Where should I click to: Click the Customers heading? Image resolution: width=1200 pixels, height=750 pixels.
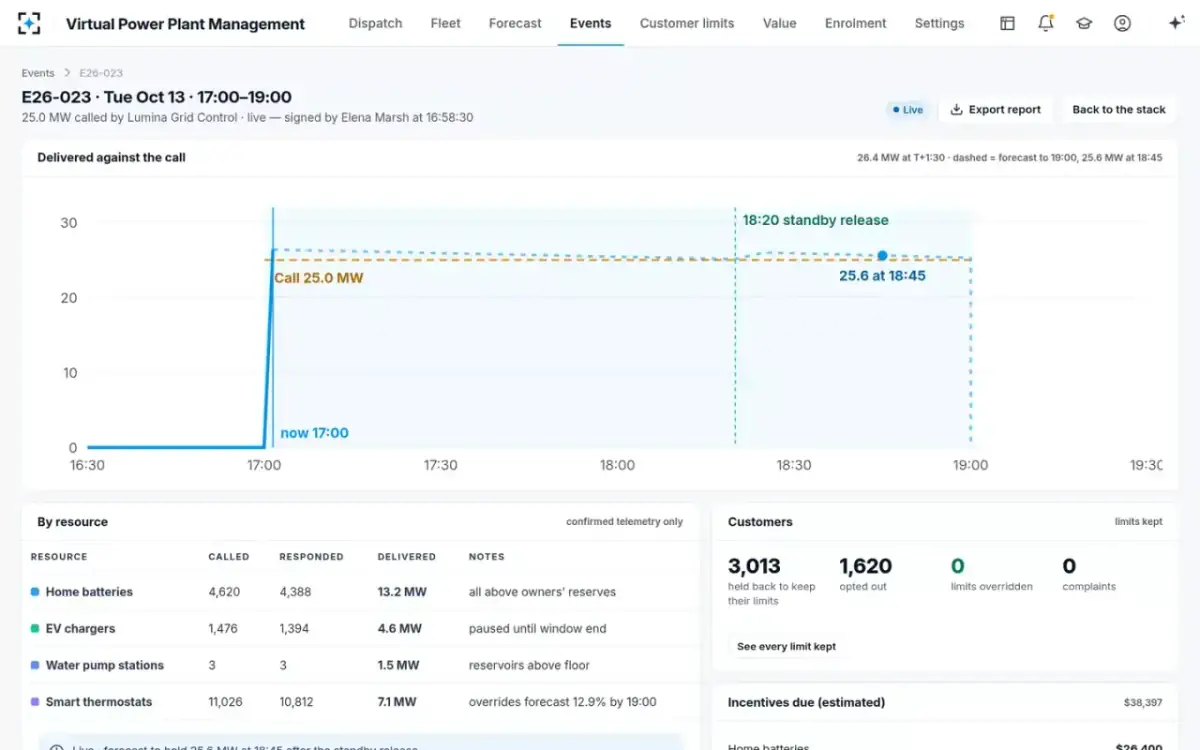coord(760,522)
